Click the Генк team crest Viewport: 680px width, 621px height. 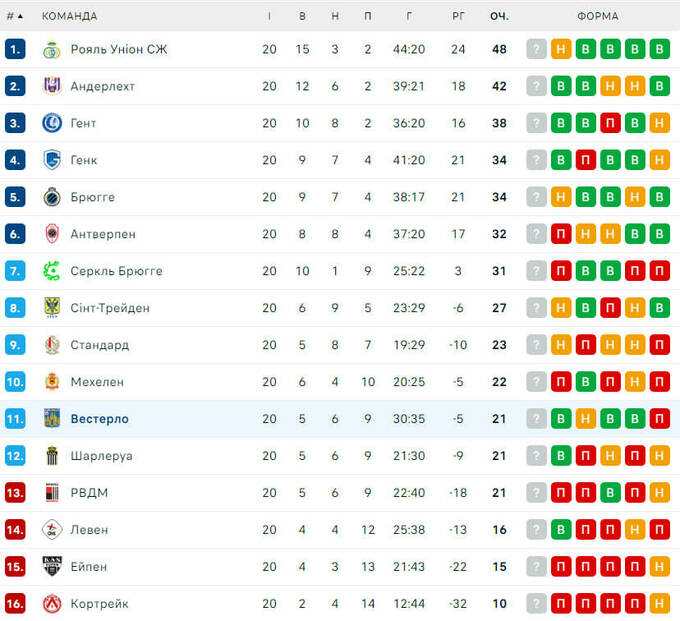point(52,160)
